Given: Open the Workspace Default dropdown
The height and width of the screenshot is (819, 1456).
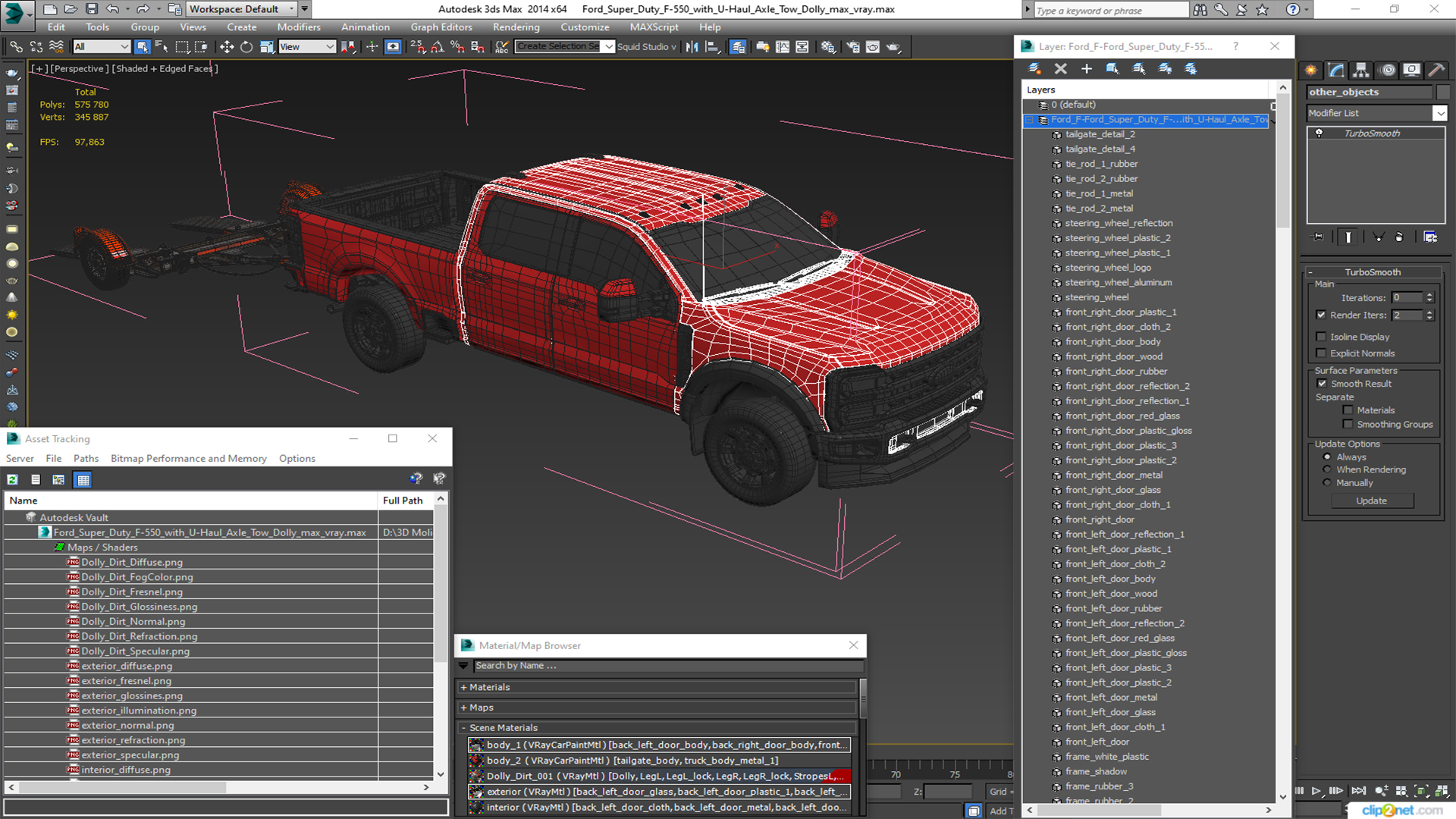Looking at the screenshot, I should pyautogui.click(x=242, y=9).
